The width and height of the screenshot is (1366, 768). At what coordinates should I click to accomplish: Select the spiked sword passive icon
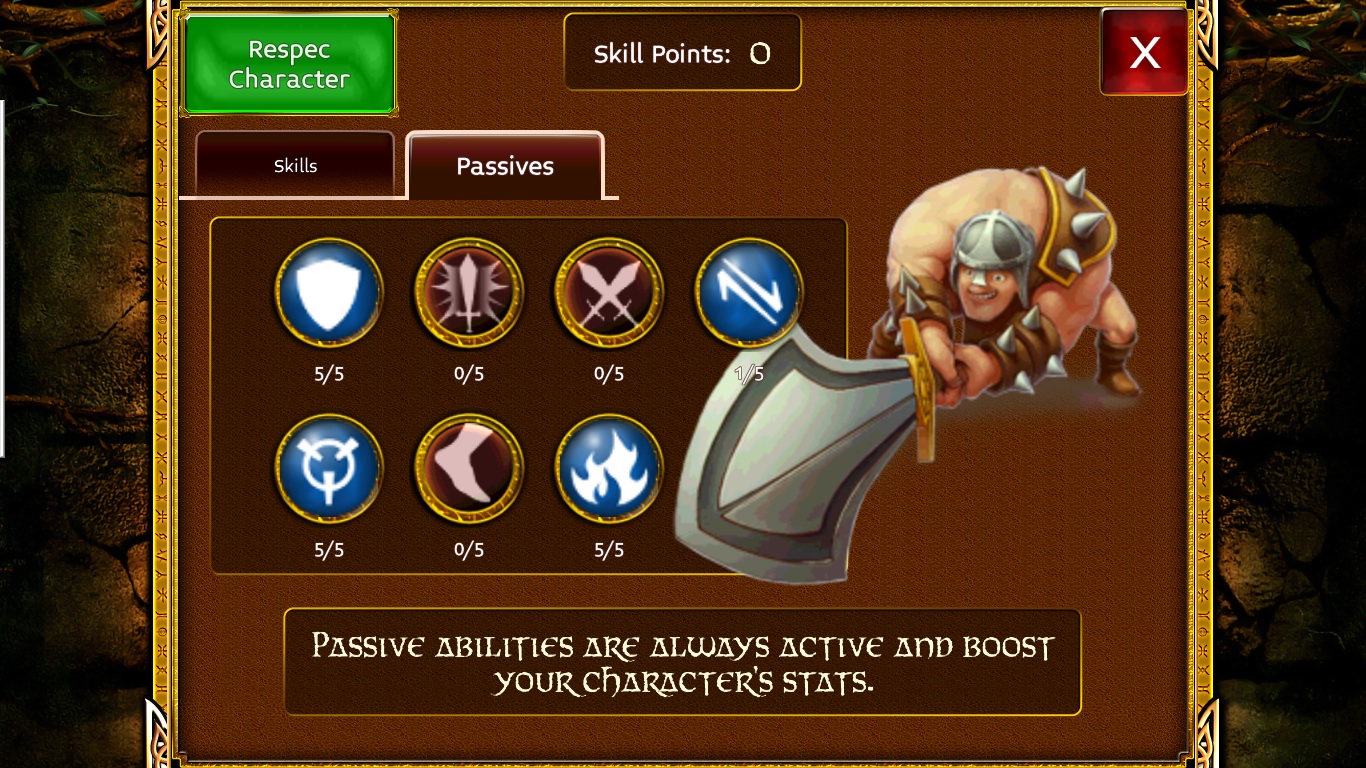[x=469, y=292]
